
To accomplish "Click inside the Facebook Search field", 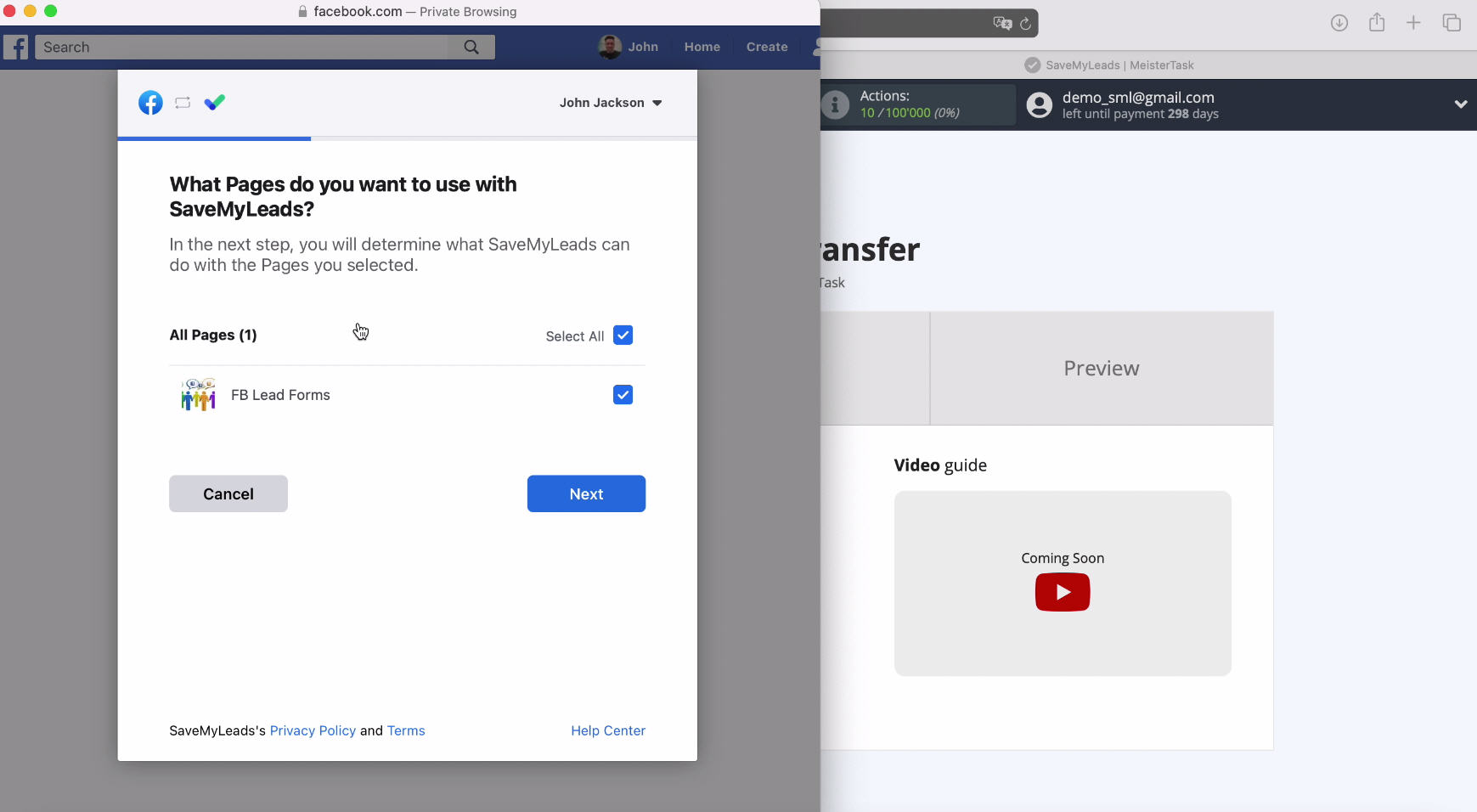I will (x=242, y=47).
